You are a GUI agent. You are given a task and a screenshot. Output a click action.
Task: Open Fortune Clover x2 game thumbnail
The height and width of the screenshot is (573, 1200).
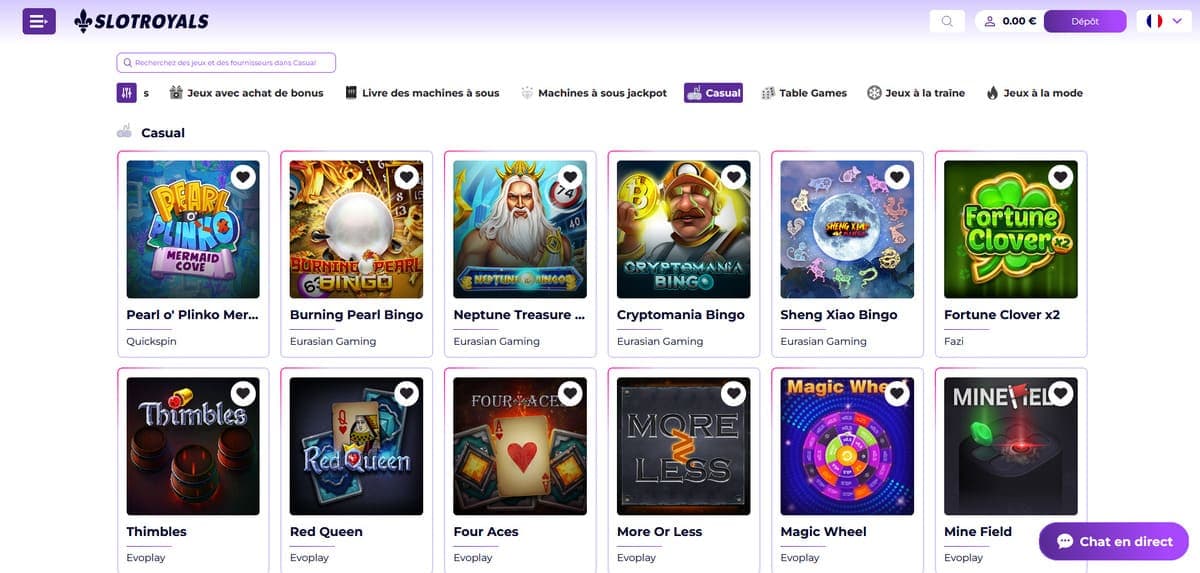tap(1011, 229)
